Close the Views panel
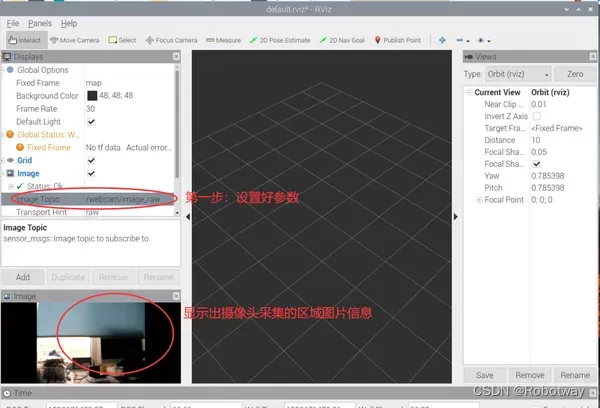This screenshot has height=408, width=600. click(593, 57)
